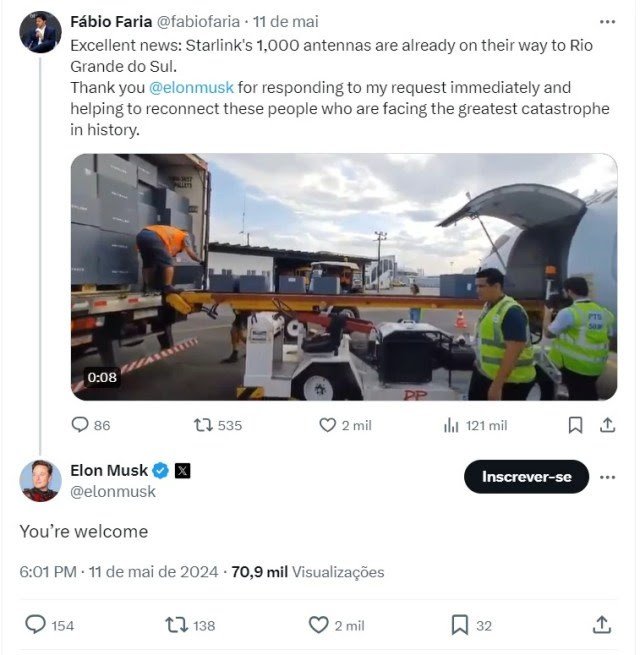Screen dimensions: 640x655
Task: Open Fábio Faria's profile picture
Action: 41,32
